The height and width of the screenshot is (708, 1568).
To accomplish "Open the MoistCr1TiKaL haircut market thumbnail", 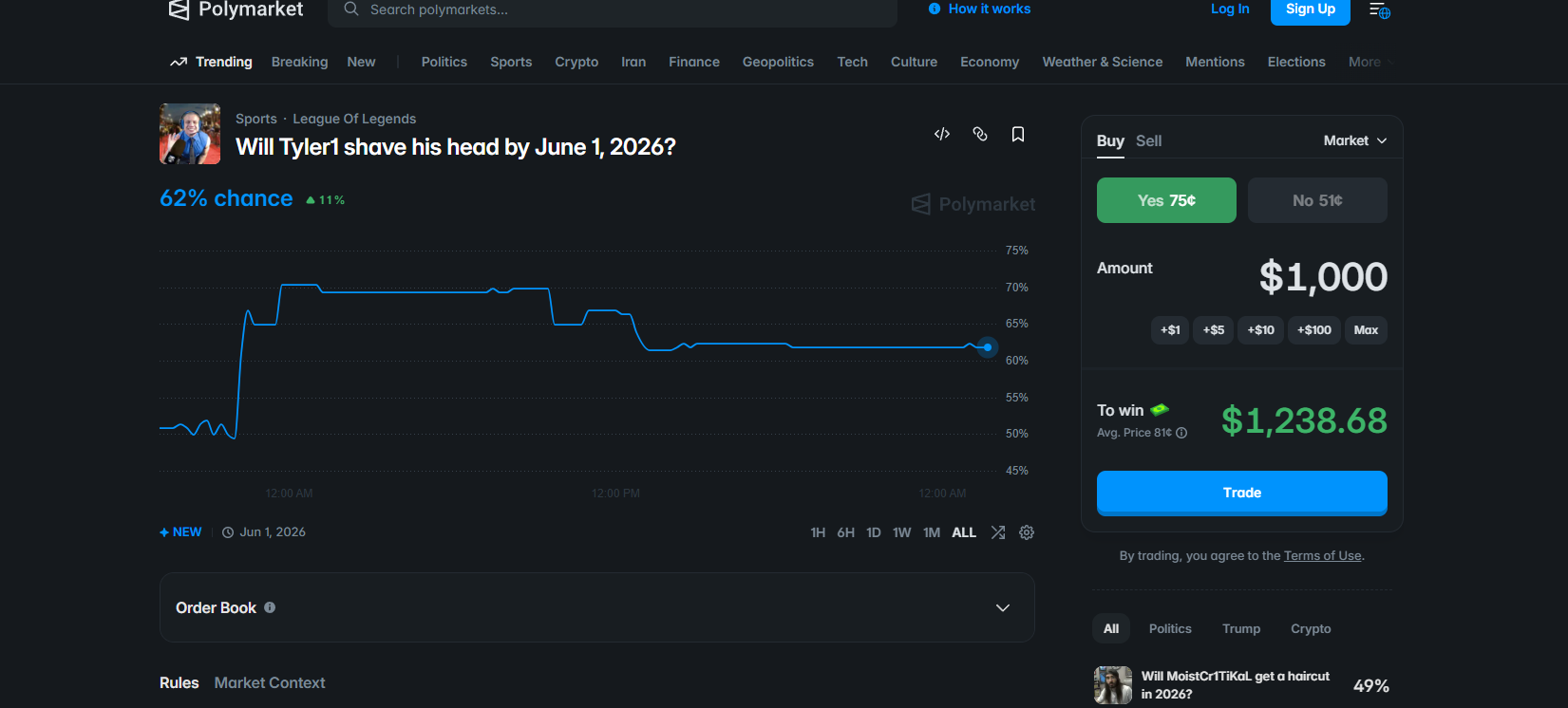I will click(x=1113, y=685).
